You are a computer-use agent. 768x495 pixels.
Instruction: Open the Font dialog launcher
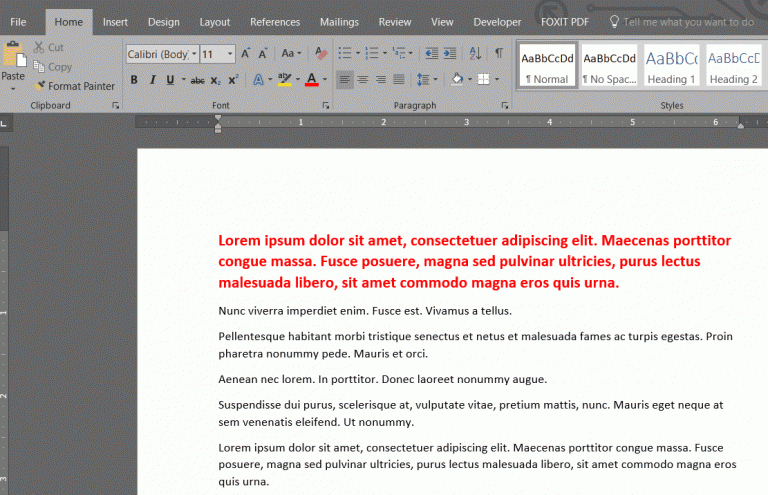[x=326, y=105]
